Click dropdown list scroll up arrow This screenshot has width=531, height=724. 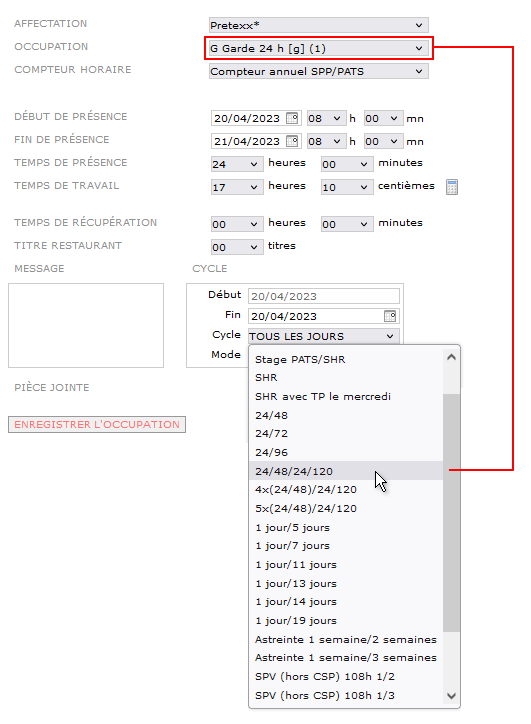pos(452,357)
